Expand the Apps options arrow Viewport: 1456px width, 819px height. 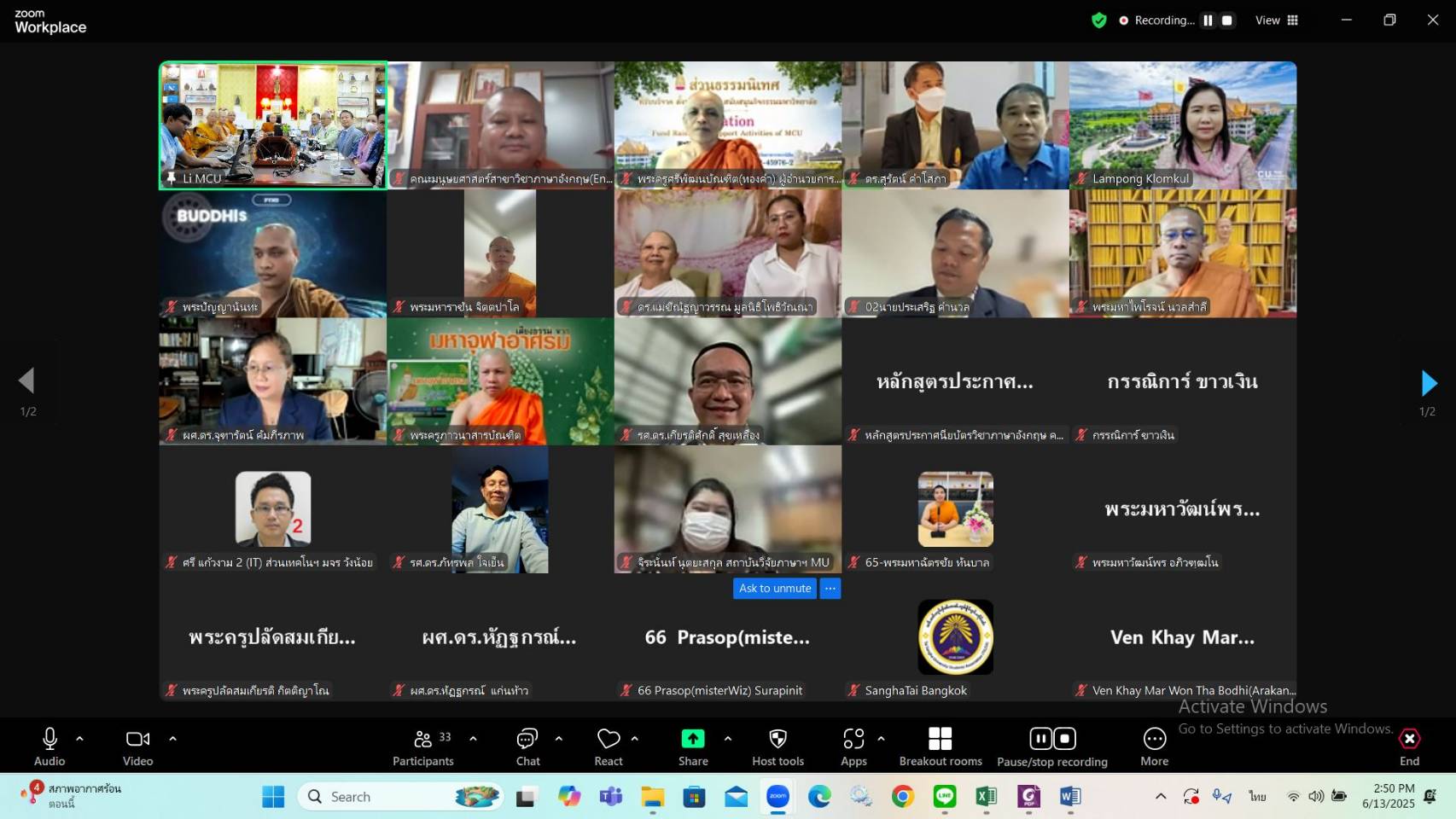881,739
